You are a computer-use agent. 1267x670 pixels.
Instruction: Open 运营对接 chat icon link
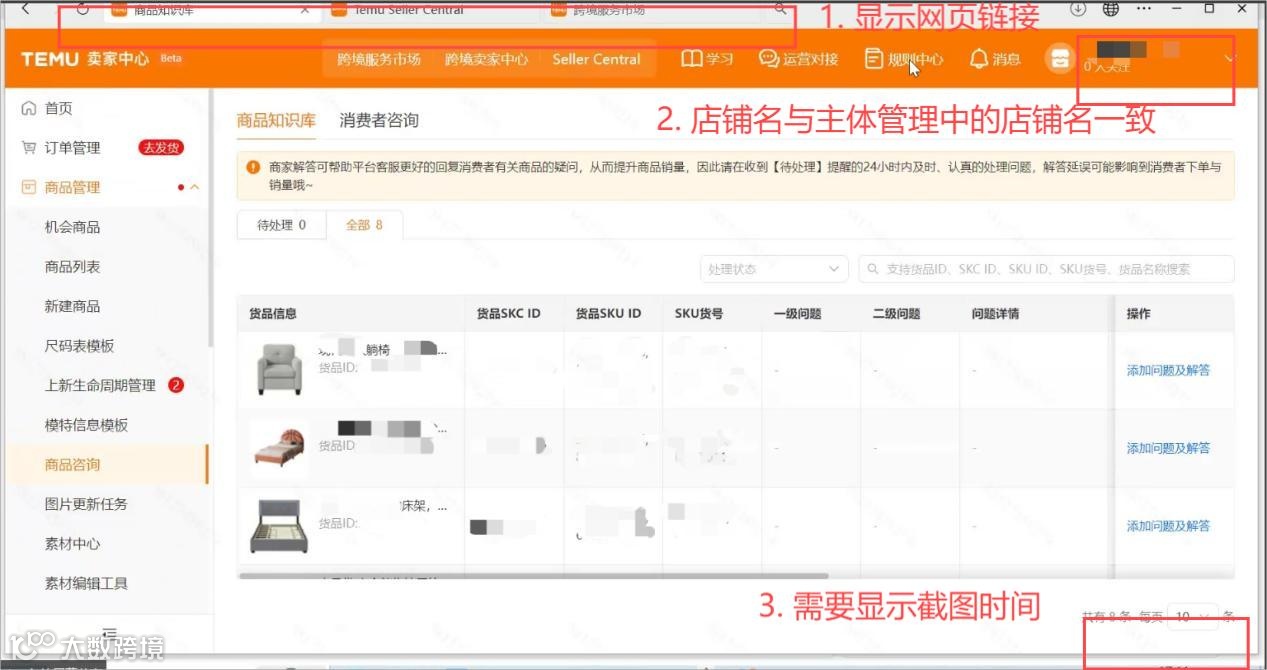[x=798, y=59]
